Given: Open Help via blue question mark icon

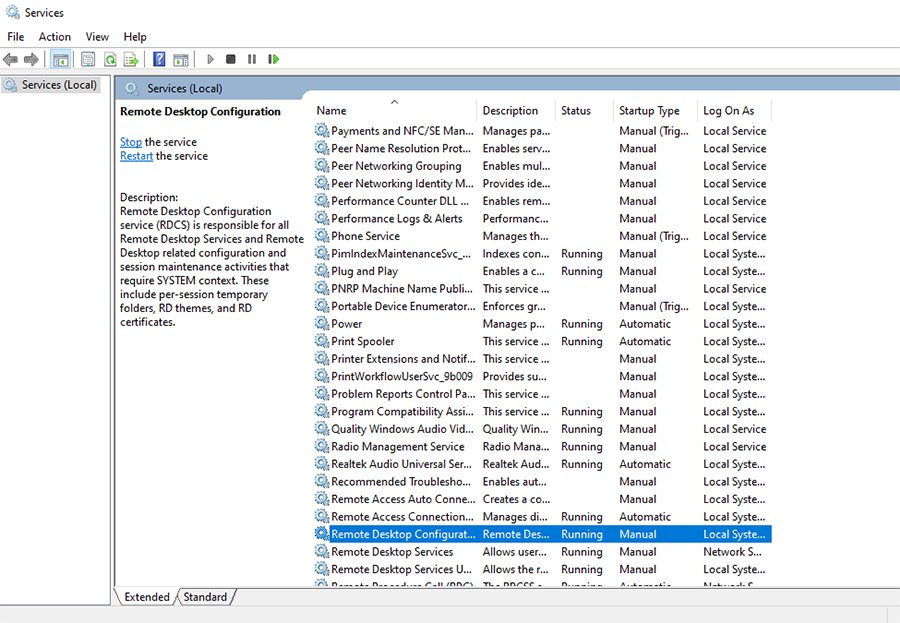Looking at the screenshot, I should pyautogui.click(x=159, y=60).
